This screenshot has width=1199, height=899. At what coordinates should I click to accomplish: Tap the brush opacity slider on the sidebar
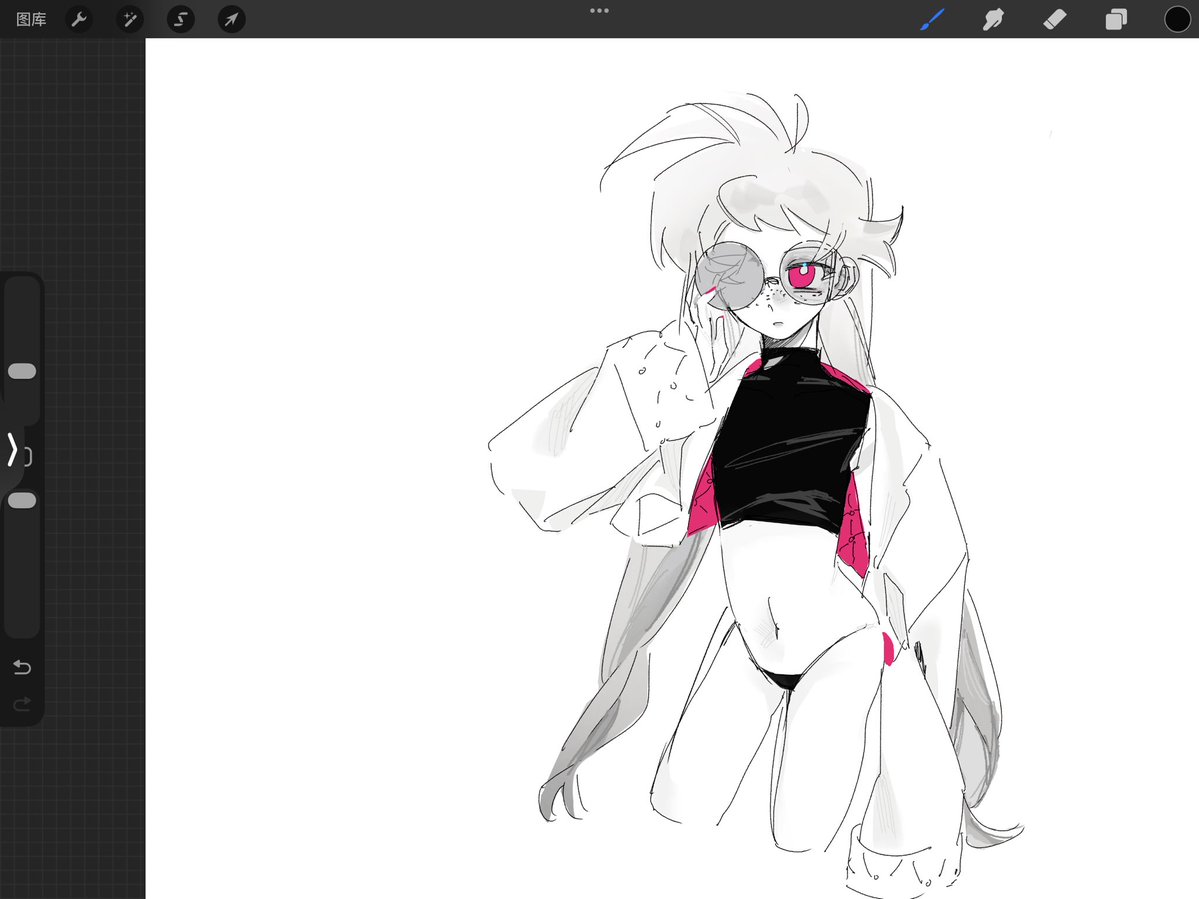(x=22, y=499)
